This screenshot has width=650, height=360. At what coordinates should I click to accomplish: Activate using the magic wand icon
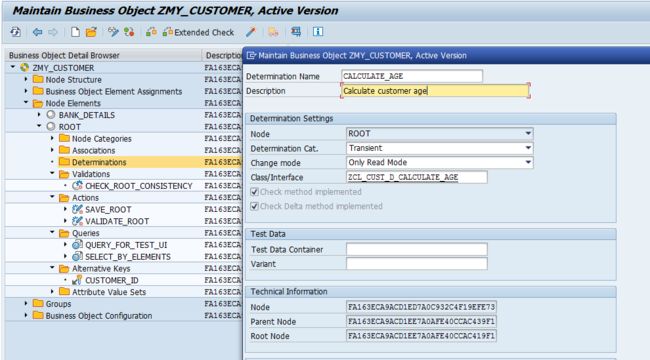point(251,32)
